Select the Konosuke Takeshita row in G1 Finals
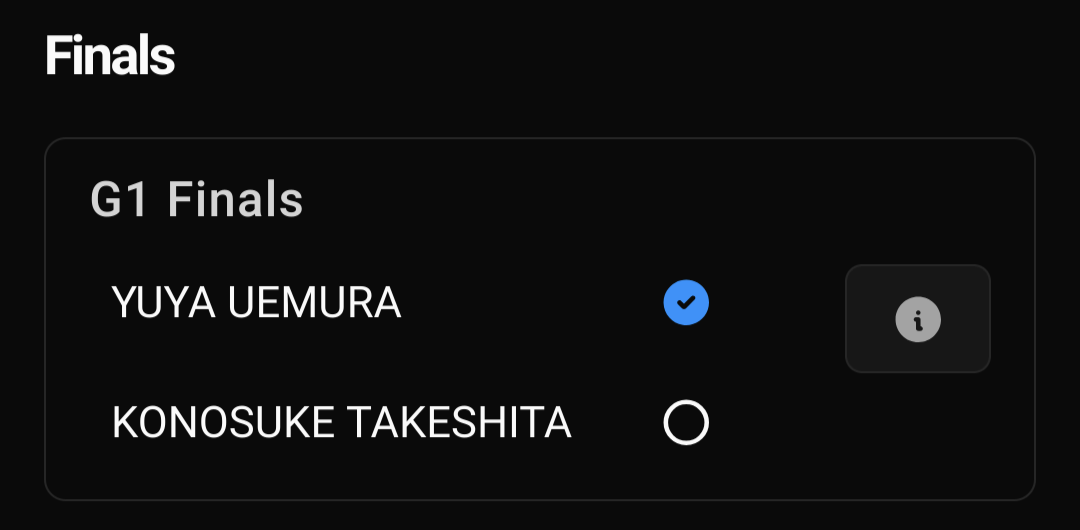Image resolution: width=1080 pixels, height=530 pixels. (x=411, y=422)
